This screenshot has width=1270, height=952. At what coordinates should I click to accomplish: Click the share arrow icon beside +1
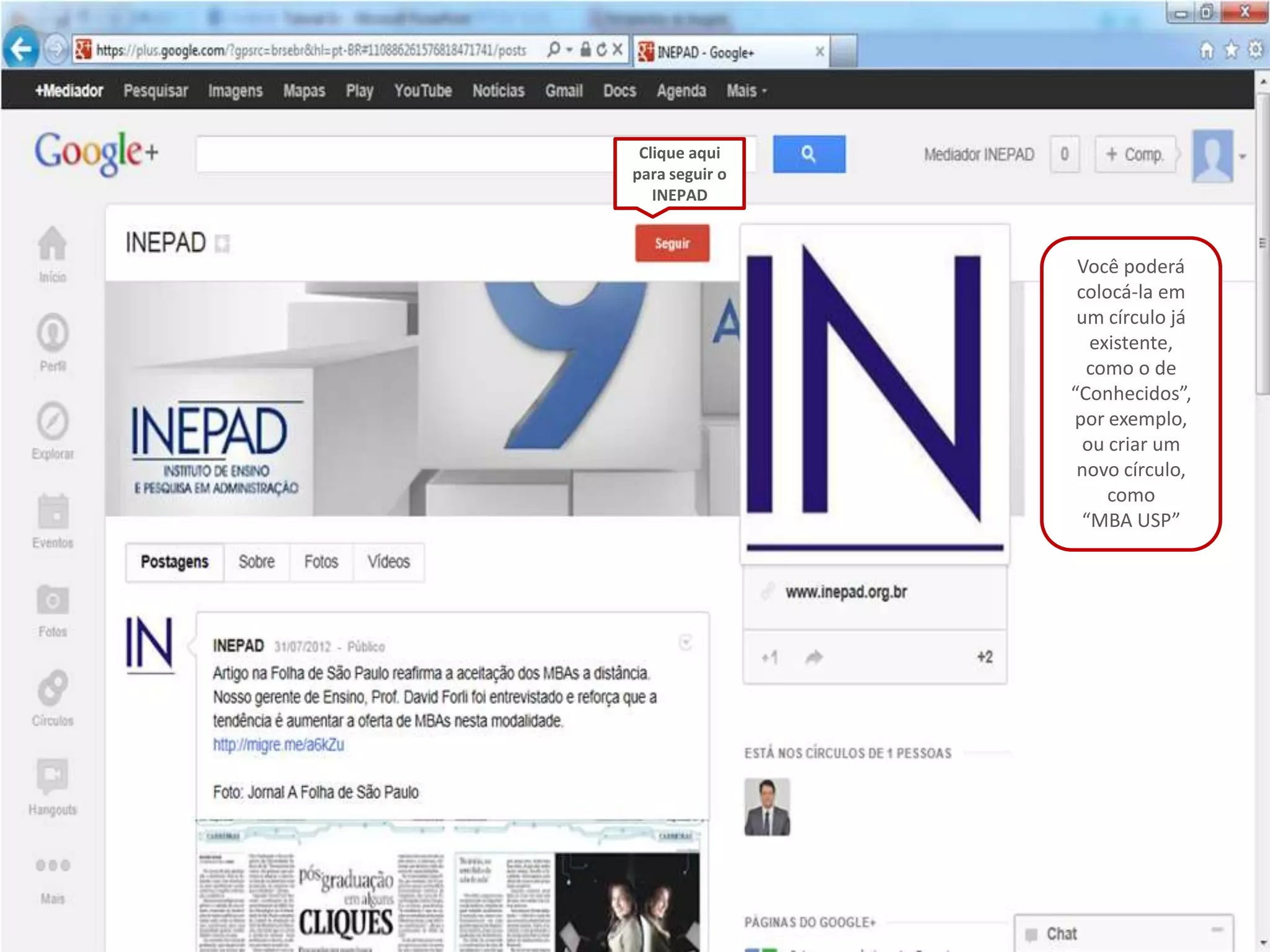click(814, 657)
